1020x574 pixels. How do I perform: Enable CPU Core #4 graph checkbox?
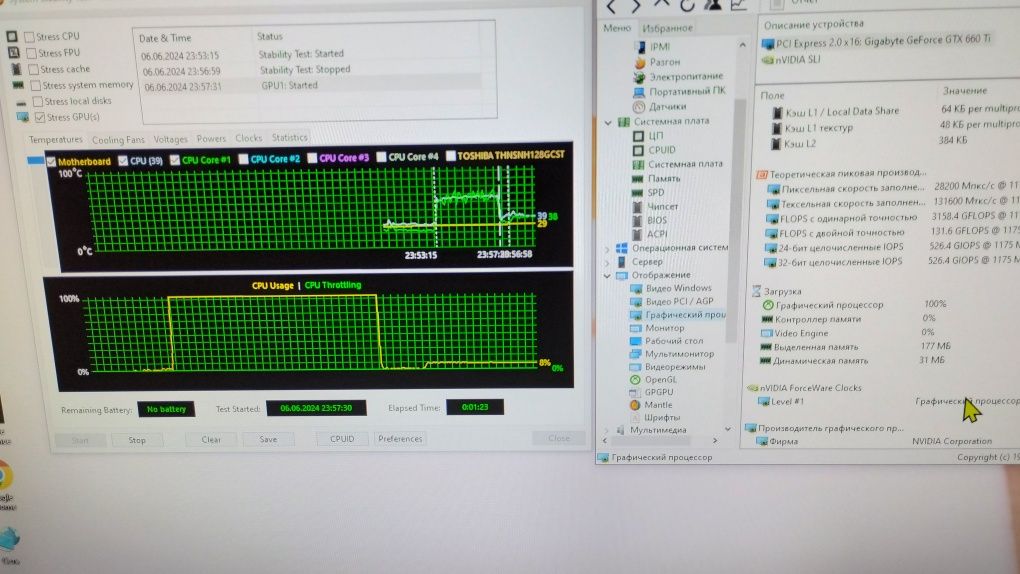pyautogui.click(x=381, y=157)
